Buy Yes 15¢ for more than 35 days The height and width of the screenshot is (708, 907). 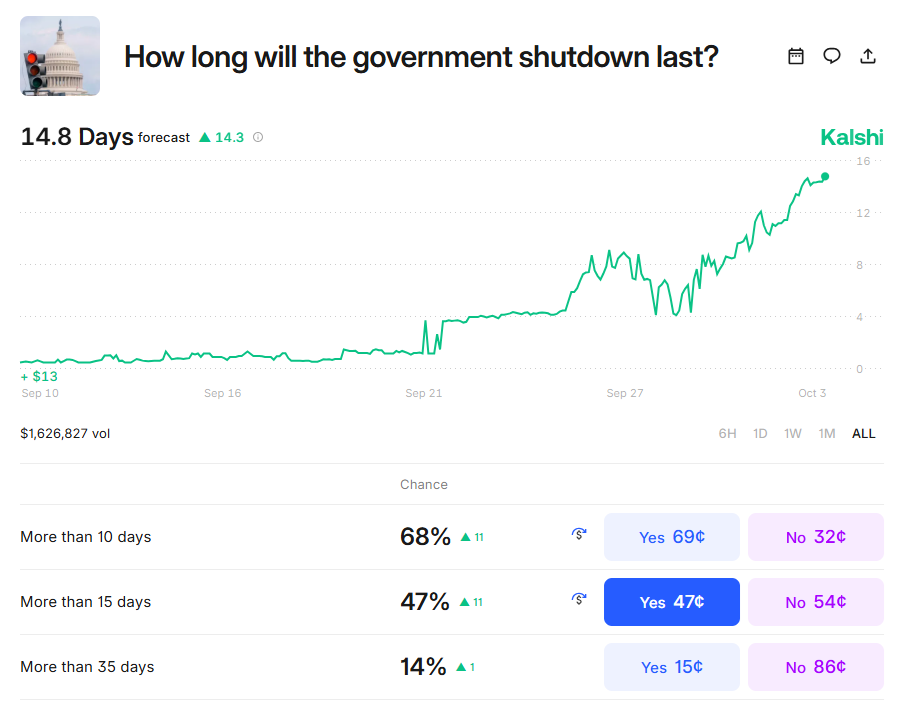coord(671,667)
